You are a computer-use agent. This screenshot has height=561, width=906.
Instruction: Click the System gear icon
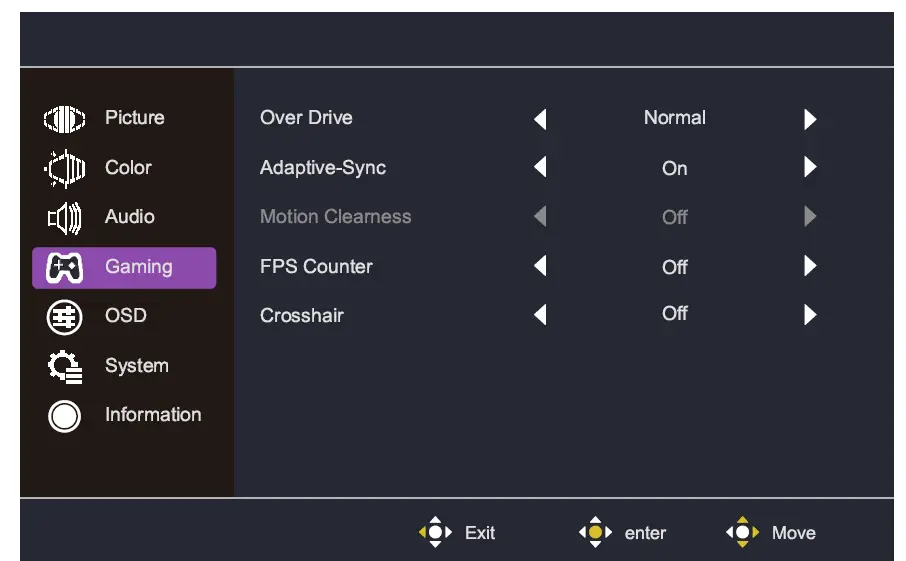pyautogui.click(x=65, y=367)
